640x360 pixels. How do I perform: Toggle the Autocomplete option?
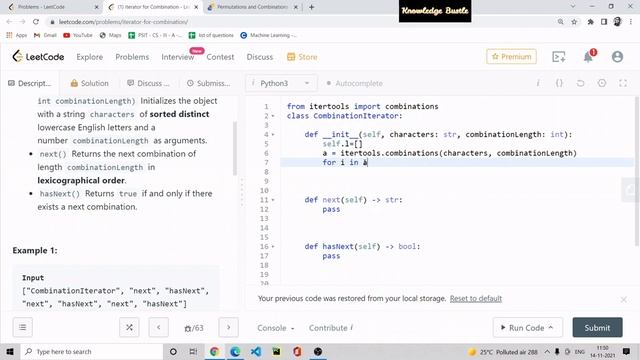click(354, 83)
